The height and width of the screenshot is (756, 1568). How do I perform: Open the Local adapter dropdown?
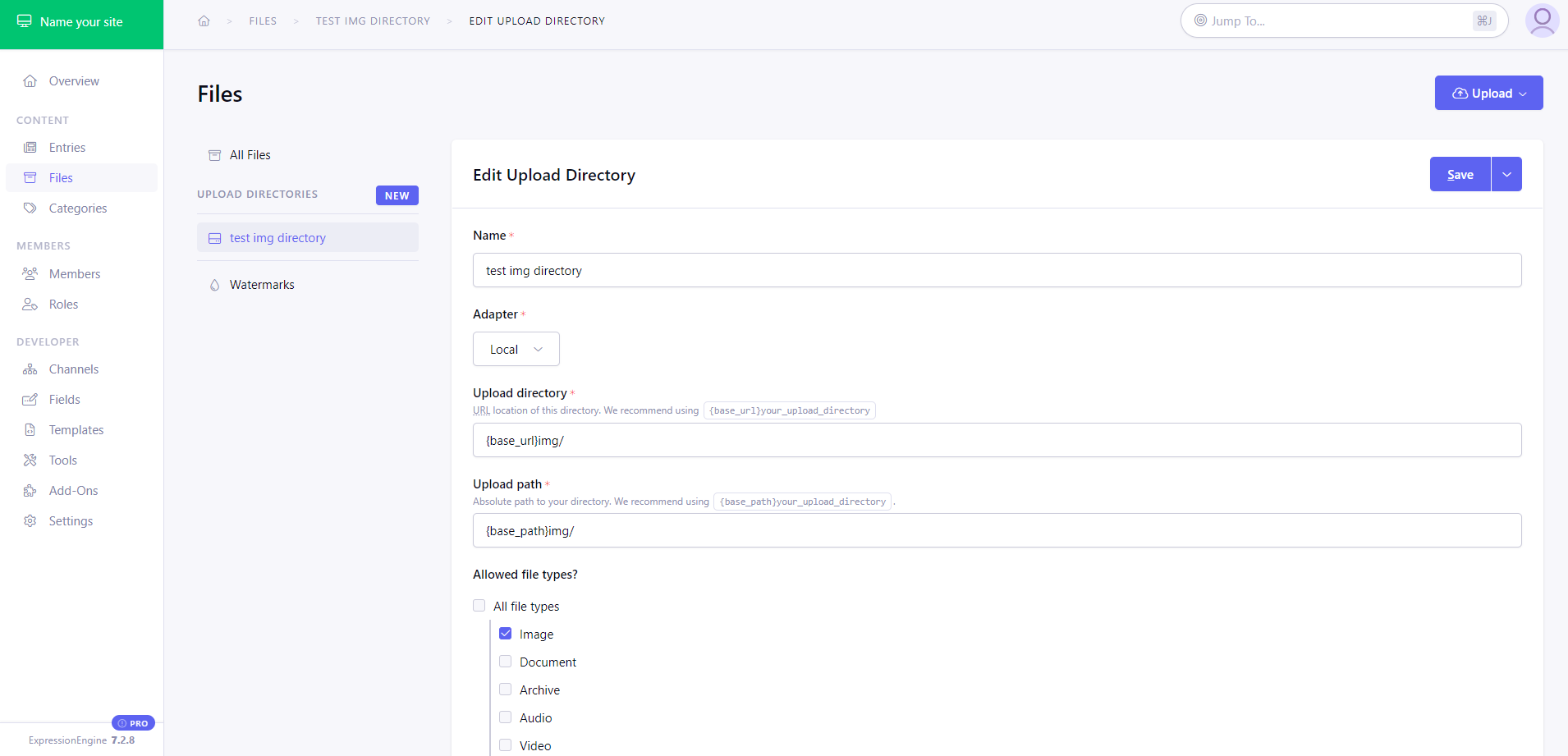point(516,349)
